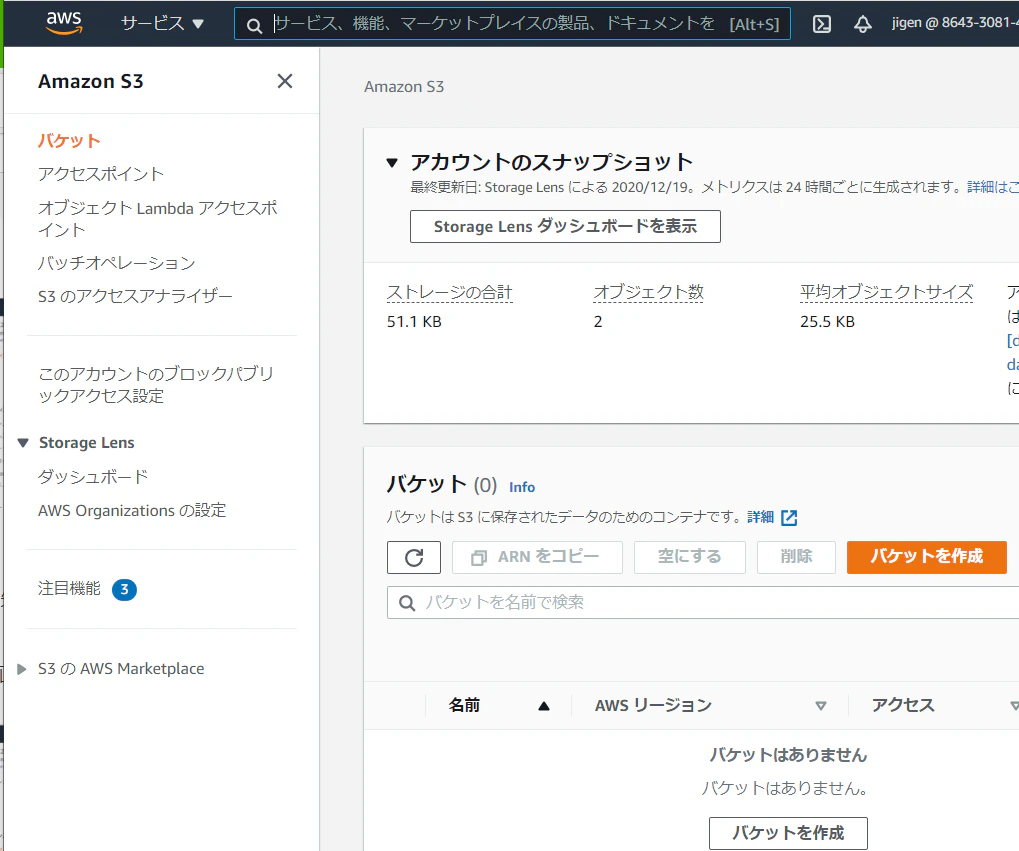Viewport: 1019px width, 851px height.
Task: Click the 注目機能 badge showing 3
Action: 124,590
